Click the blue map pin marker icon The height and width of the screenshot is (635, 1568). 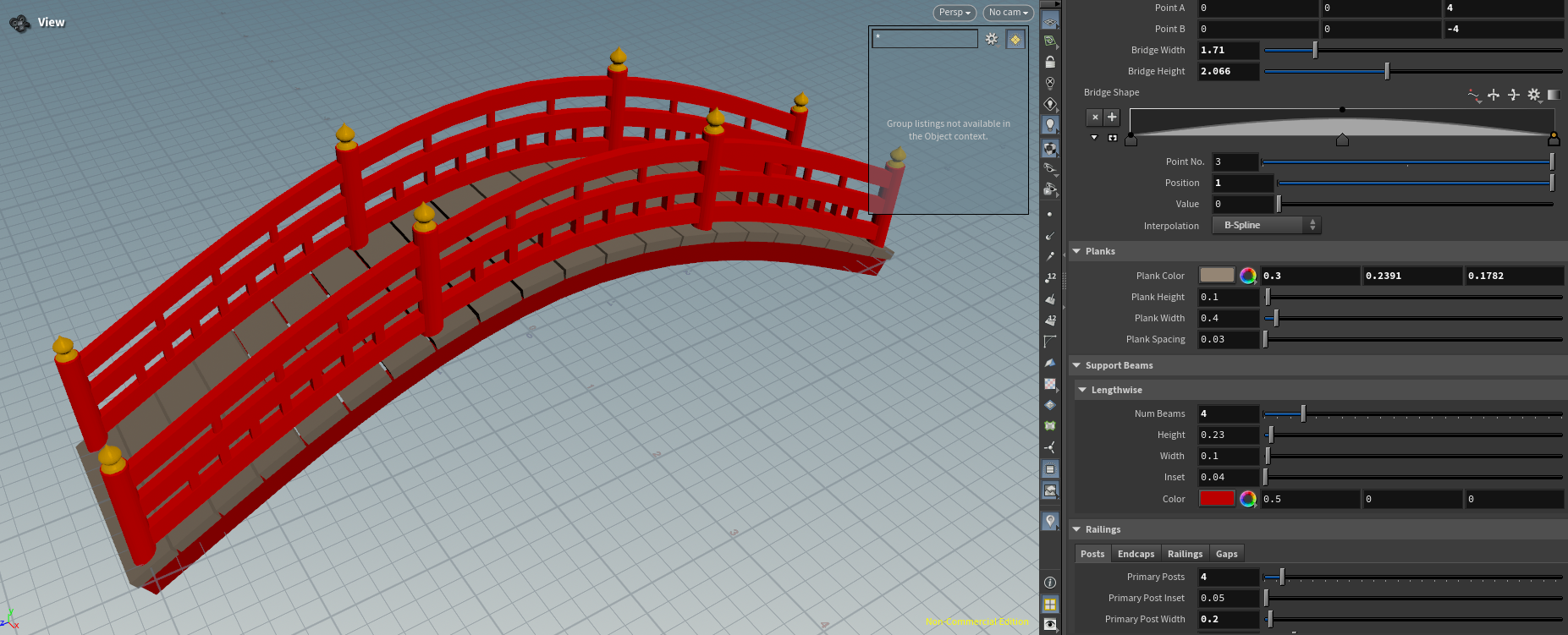point(1050,521)
